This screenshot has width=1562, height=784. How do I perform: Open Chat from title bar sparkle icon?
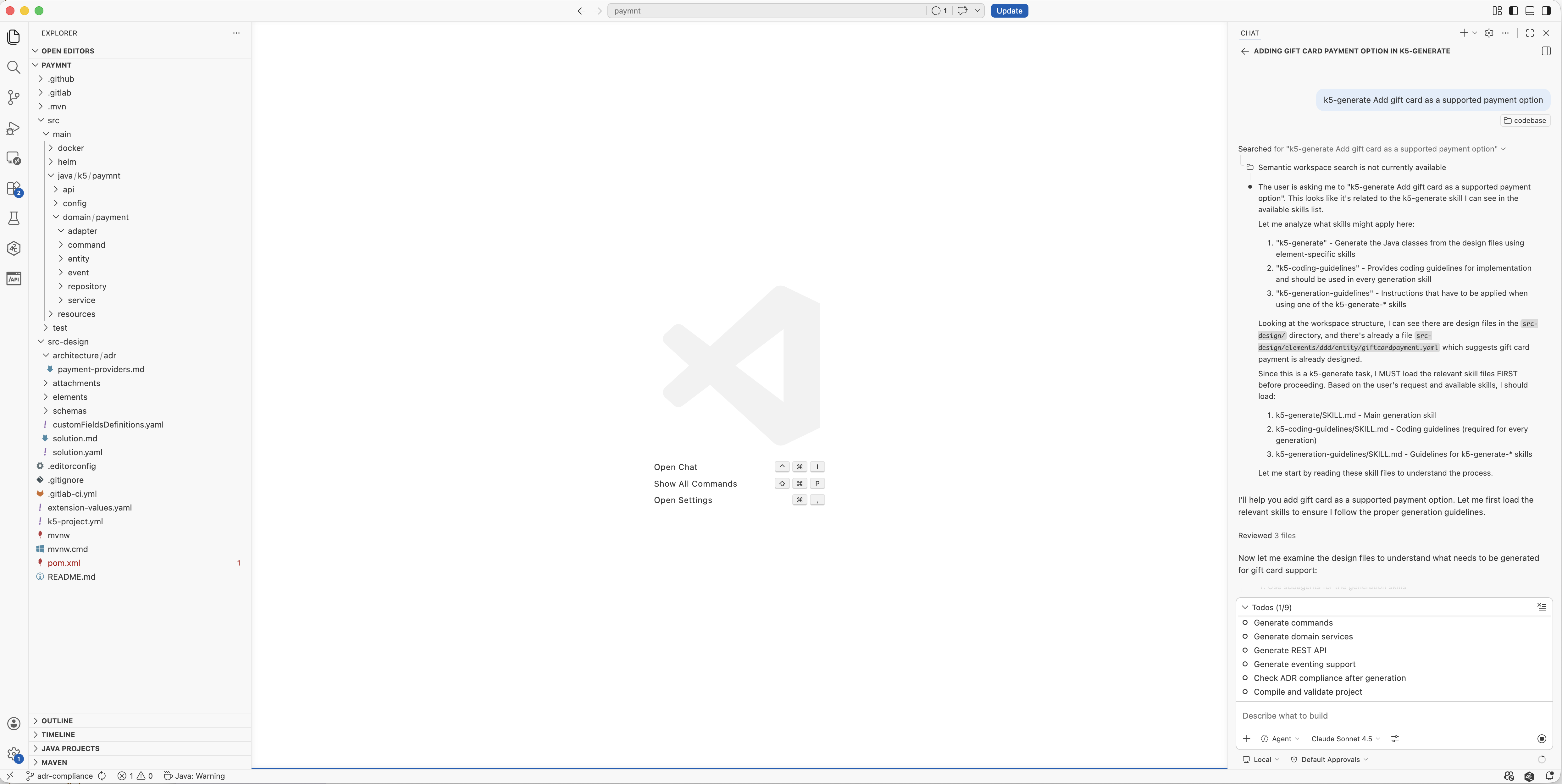(x=962, y=11)
